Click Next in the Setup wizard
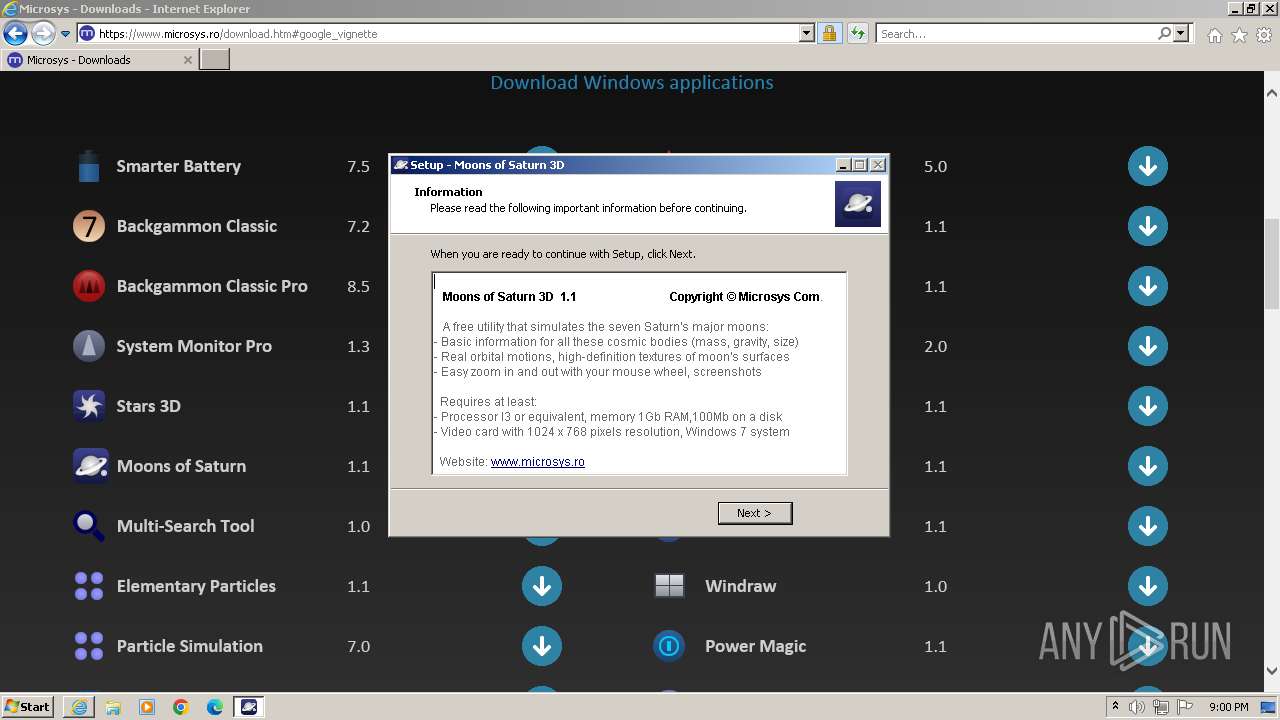Screen dimensions: 1280x720 pos(755,513)
